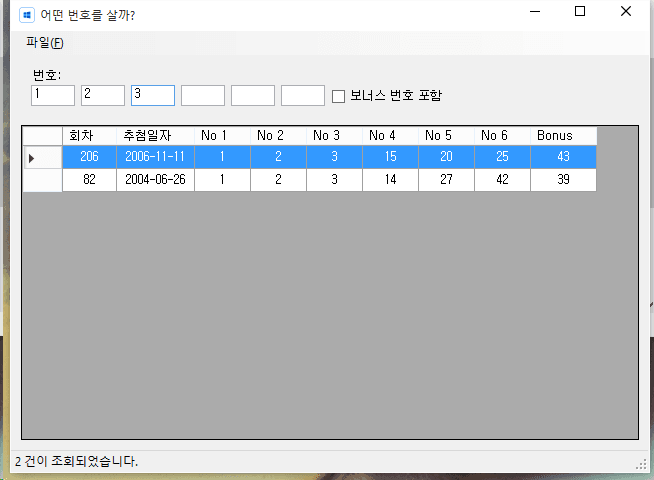Viewport: 654px width, 480px height.
Task: Click the No 5 column header
Action: 446,136
